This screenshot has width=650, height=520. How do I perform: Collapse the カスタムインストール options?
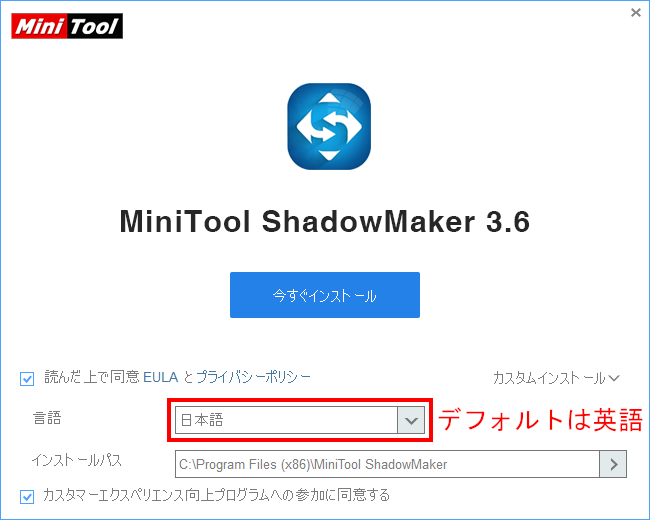[x=556, y=378]
